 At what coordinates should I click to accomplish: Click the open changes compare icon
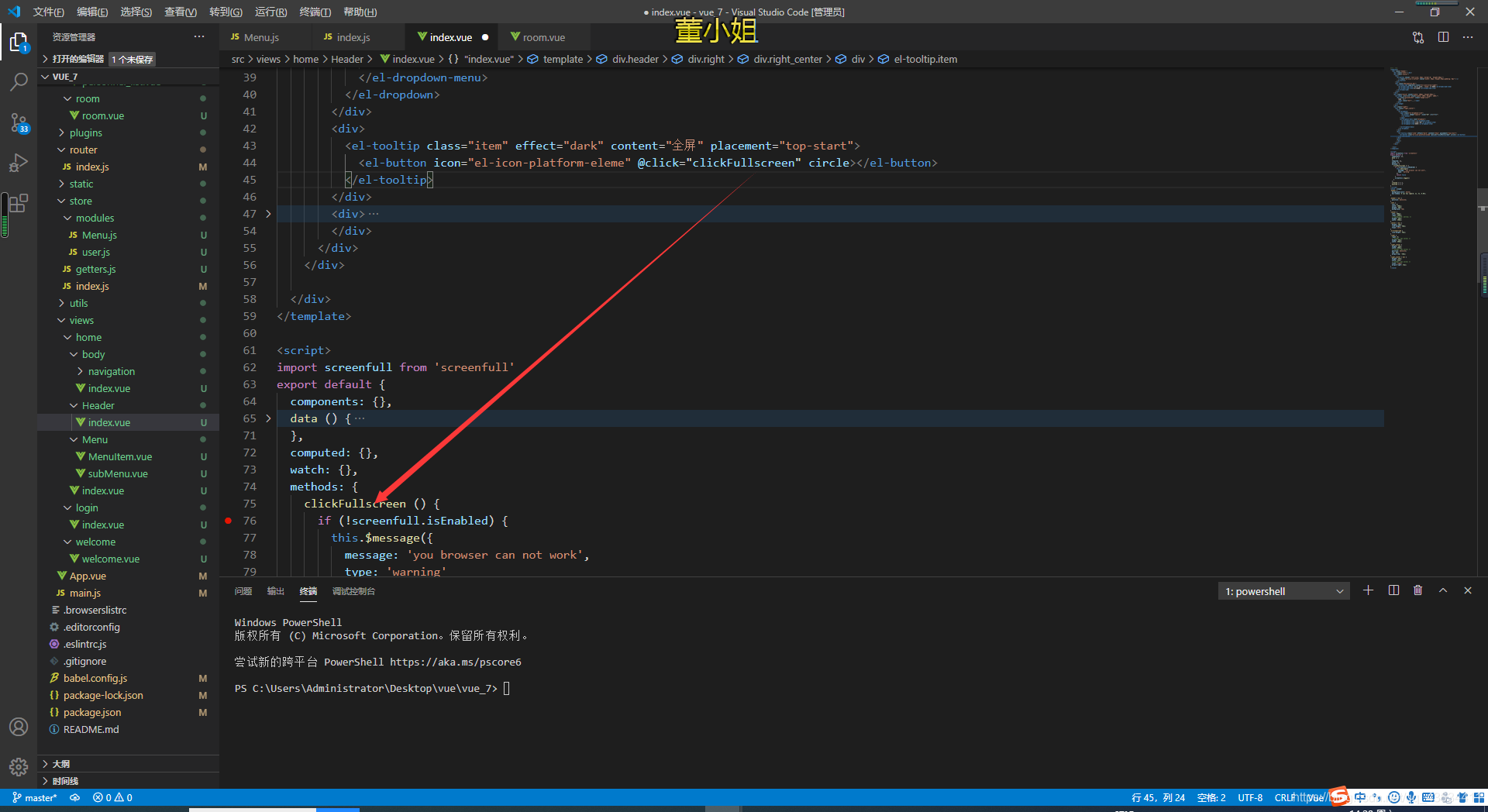tap(1418, 37)
